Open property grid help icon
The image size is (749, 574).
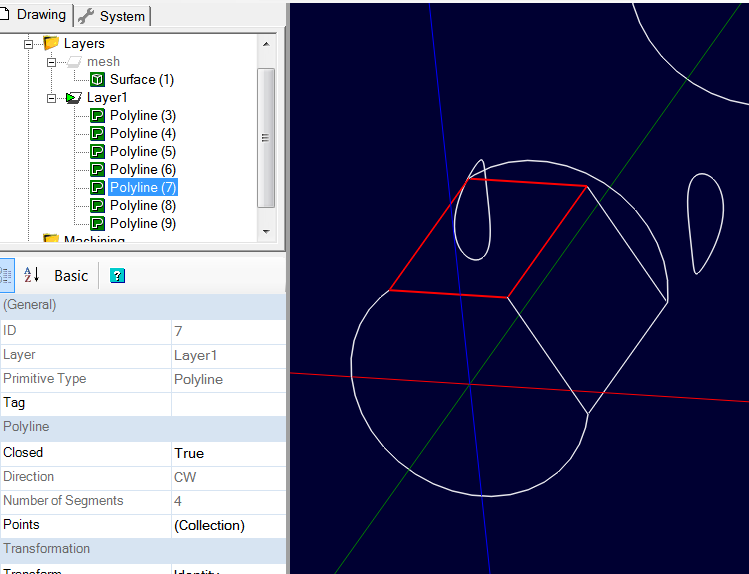118,276
